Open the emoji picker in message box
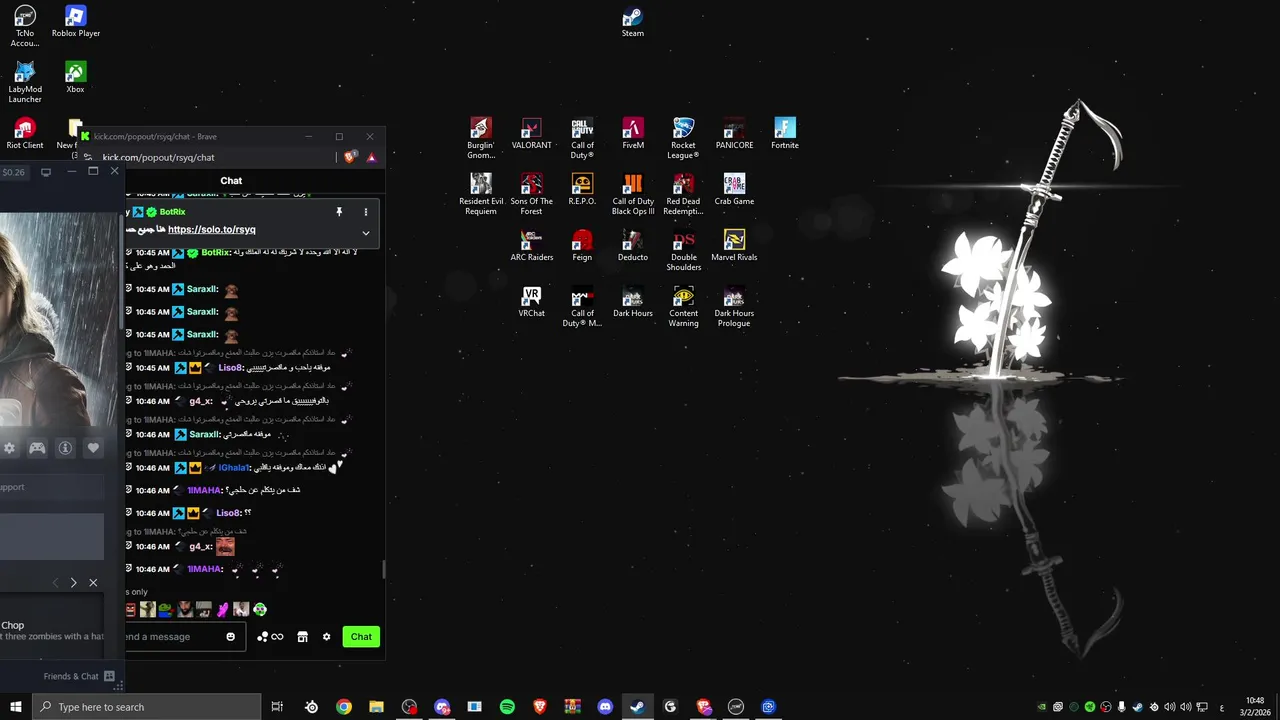 click(x=231, y=636)
